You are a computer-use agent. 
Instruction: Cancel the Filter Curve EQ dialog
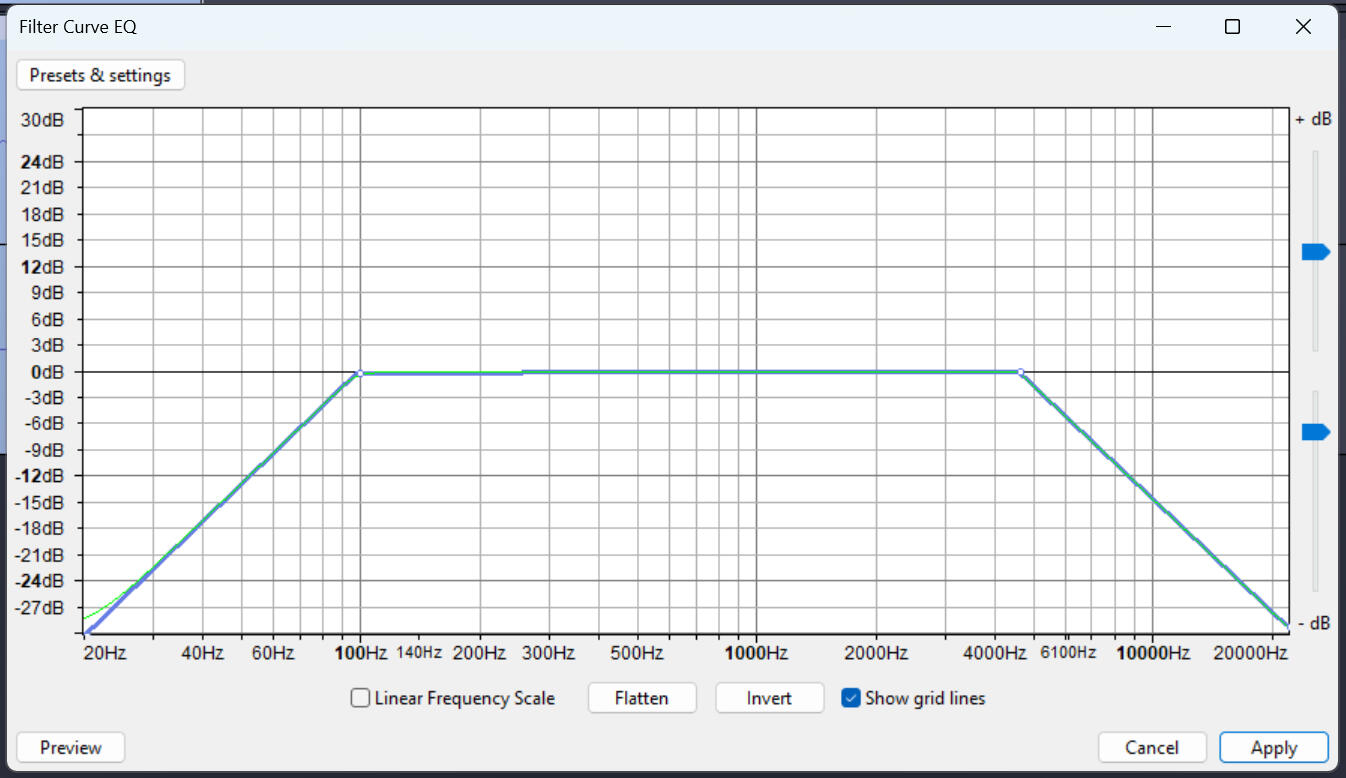coord(1152,747)
